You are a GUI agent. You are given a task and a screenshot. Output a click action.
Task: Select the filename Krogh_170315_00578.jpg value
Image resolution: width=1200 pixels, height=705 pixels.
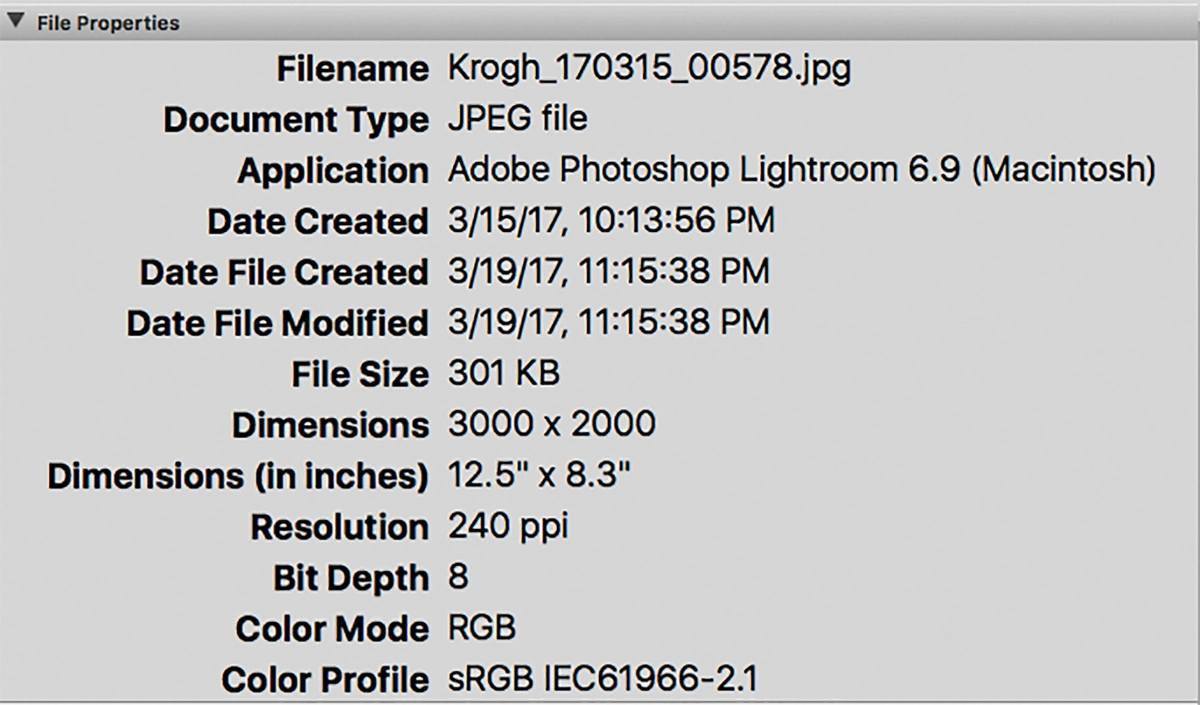click(x=650, y=70)
